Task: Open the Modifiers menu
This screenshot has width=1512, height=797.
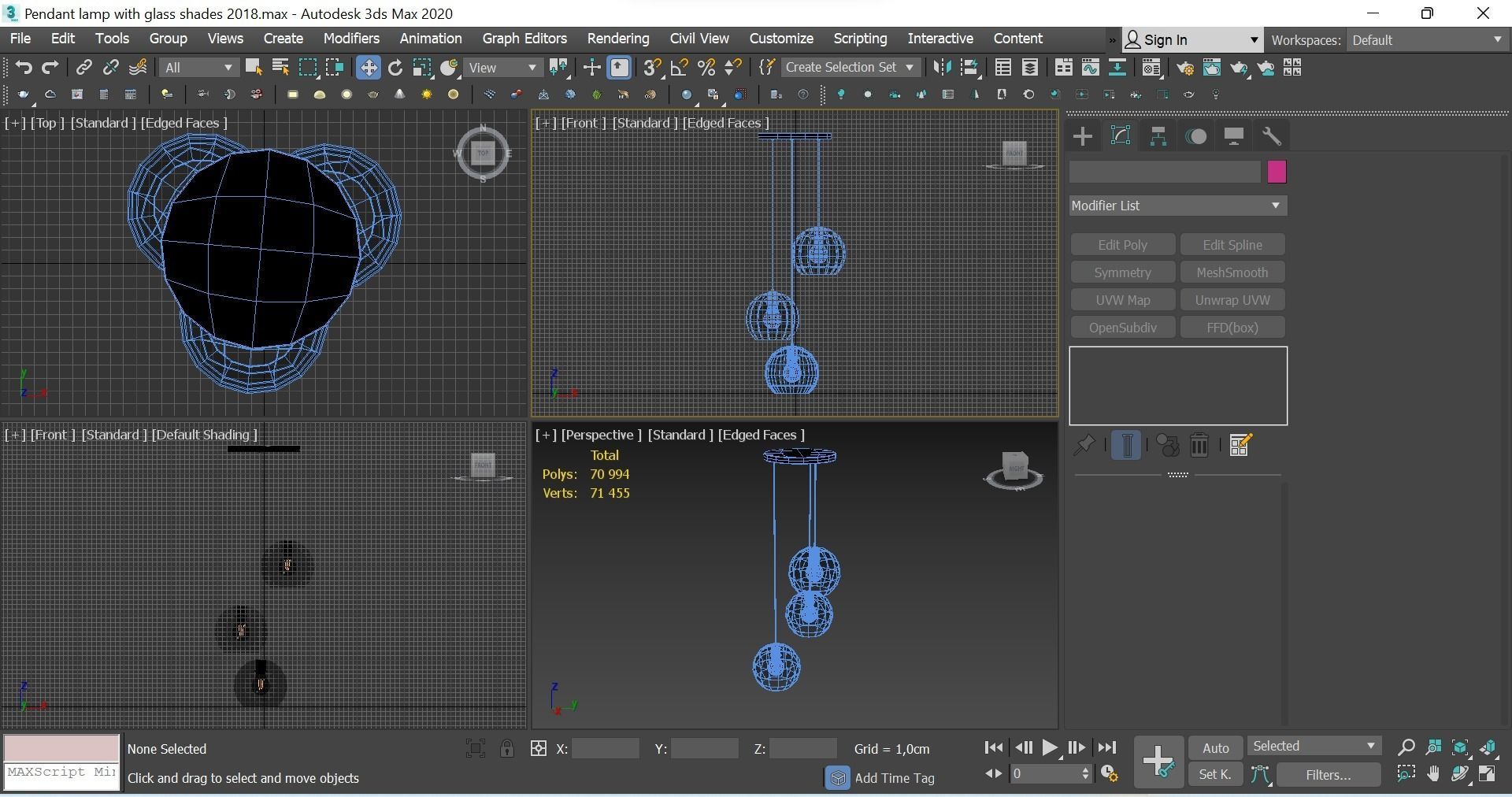Action: click(x=351, y=39)
